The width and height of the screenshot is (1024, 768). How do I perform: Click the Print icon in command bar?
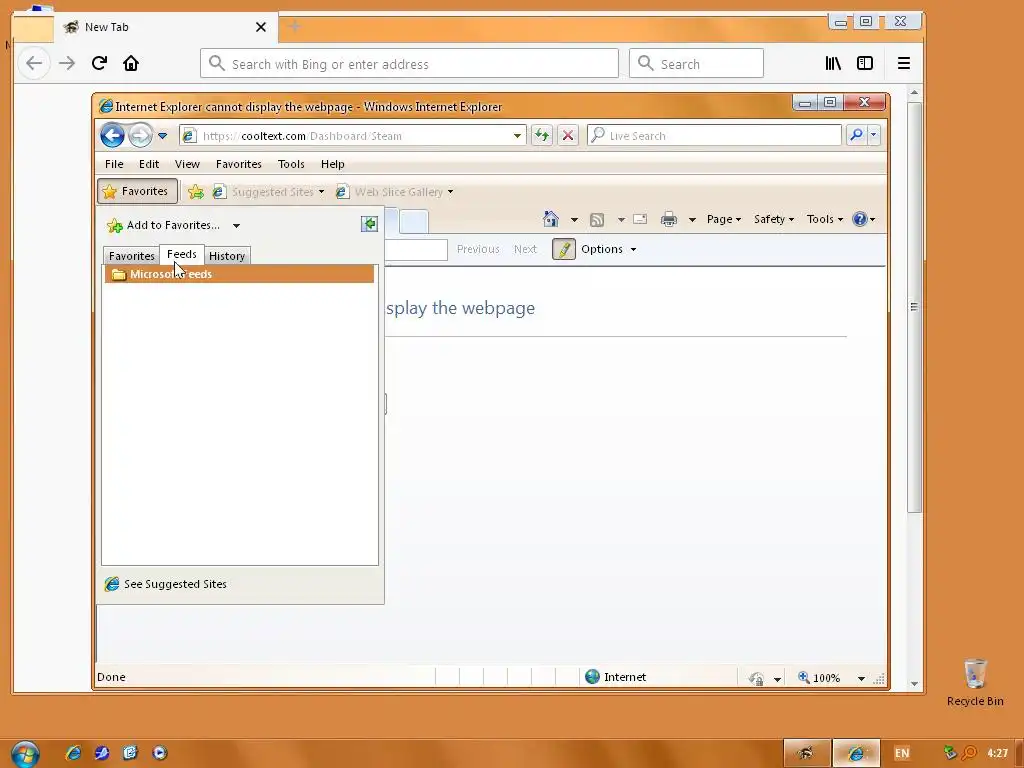tap(669, 219)
